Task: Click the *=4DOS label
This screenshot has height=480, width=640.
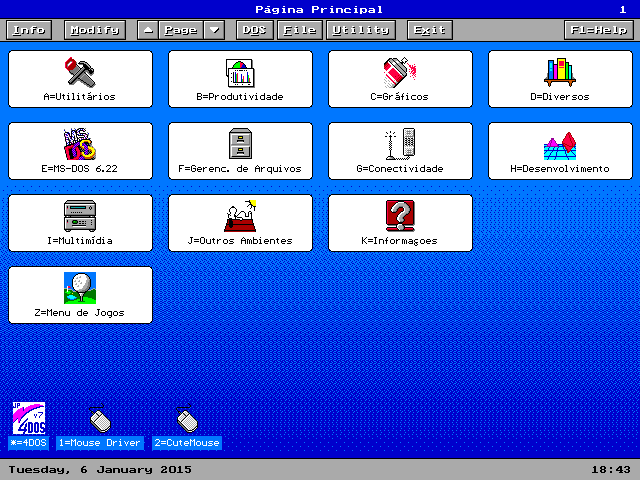Action: 29,443
